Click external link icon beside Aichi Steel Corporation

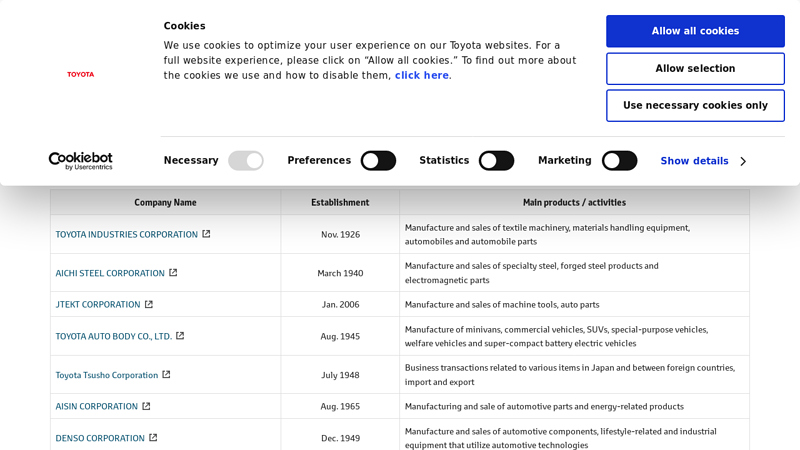[173, 273]
